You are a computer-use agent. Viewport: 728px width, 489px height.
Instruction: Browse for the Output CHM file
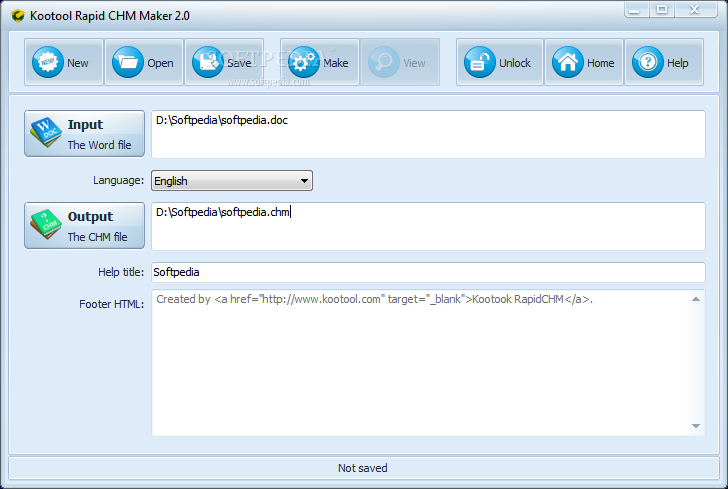pyautogui.click(x=84, y=226)
